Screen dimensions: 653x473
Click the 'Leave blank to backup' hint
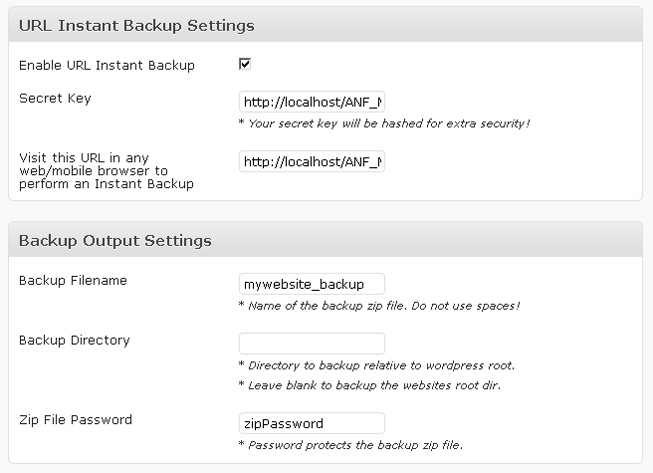(x=369, y=386)
